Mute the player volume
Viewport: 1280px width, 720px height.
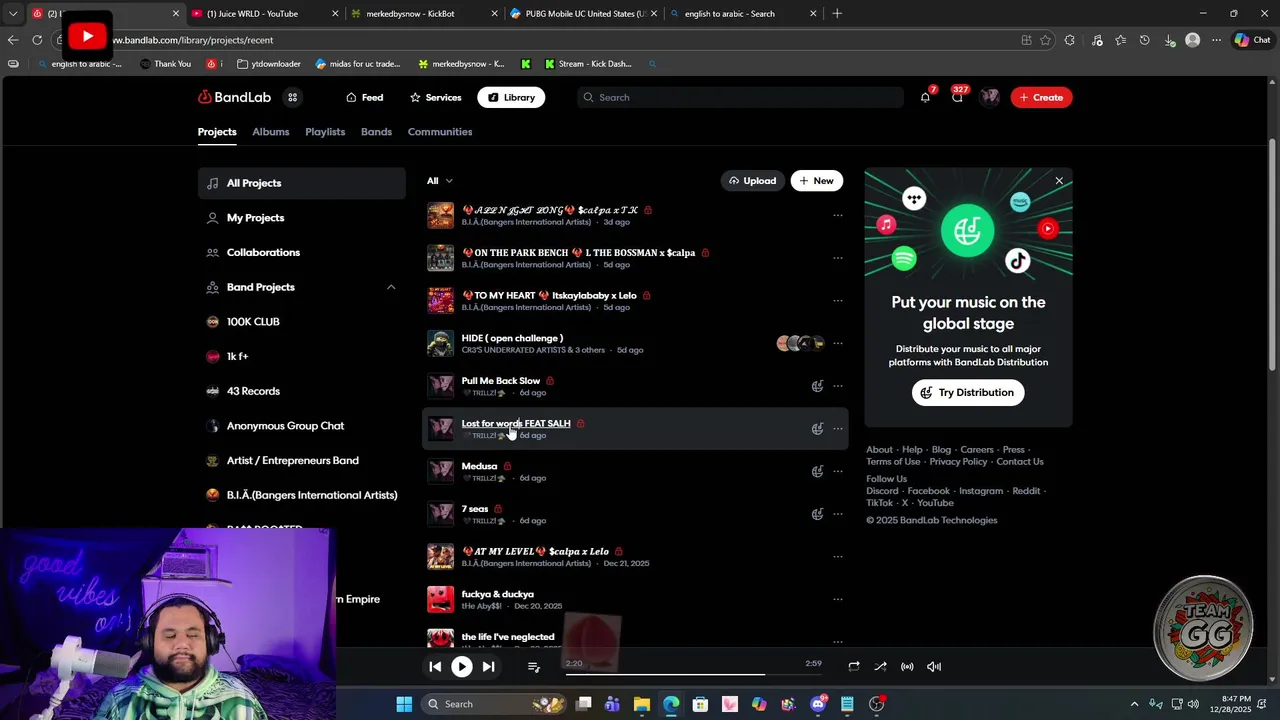934,666
